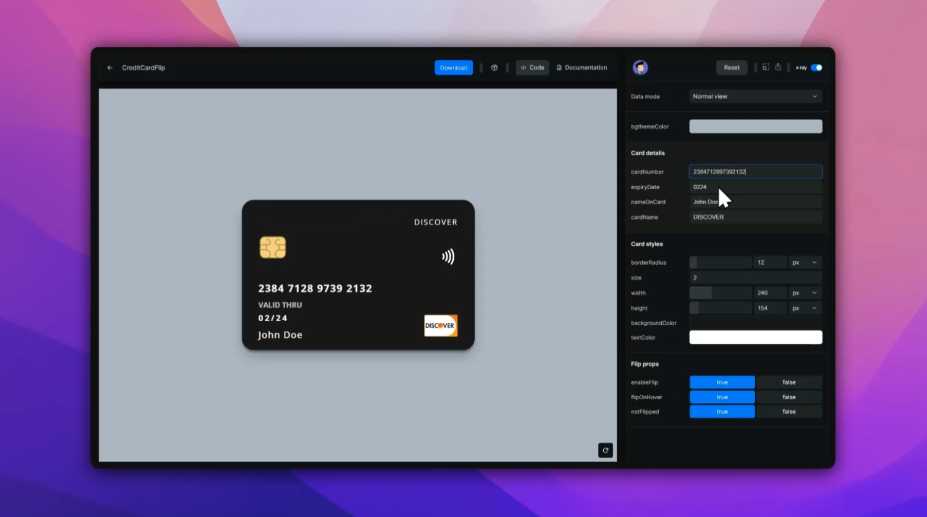Set notFlipped to true
This screenshot has height=517, width=927.
pos(722,412)
